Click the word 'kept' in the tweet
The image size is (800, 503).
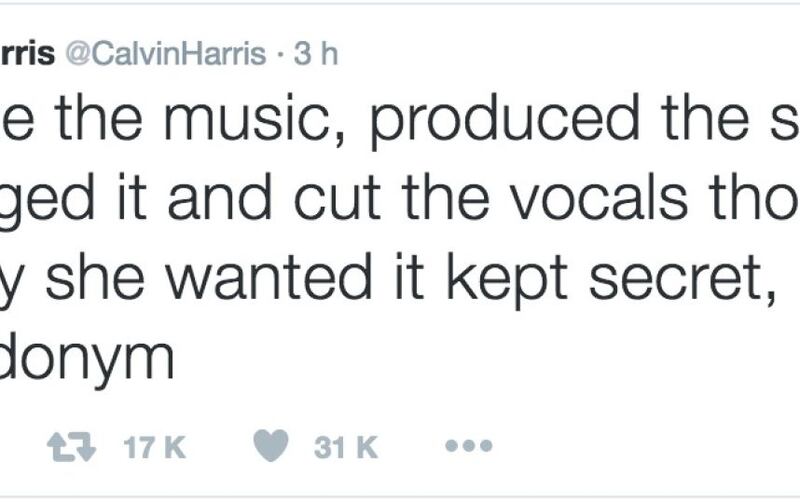coord(507,281)
